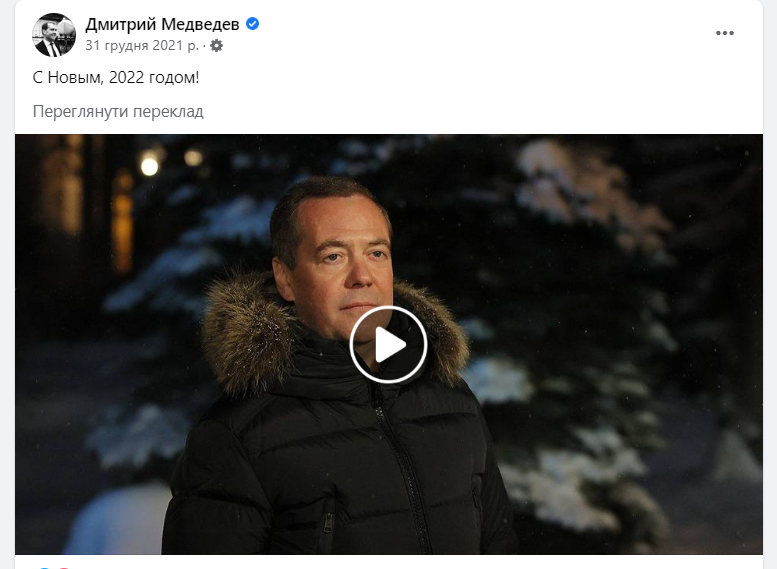Open the post via the 31 грудня 2021 timestamp

[141, 46]
